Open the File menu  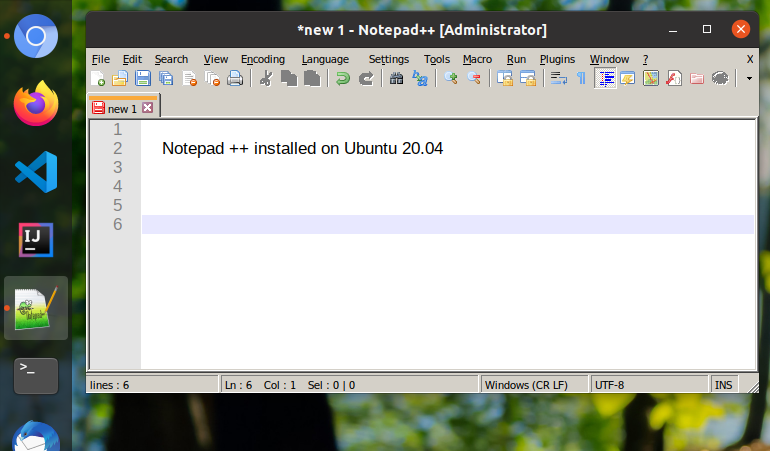(101, 59)
